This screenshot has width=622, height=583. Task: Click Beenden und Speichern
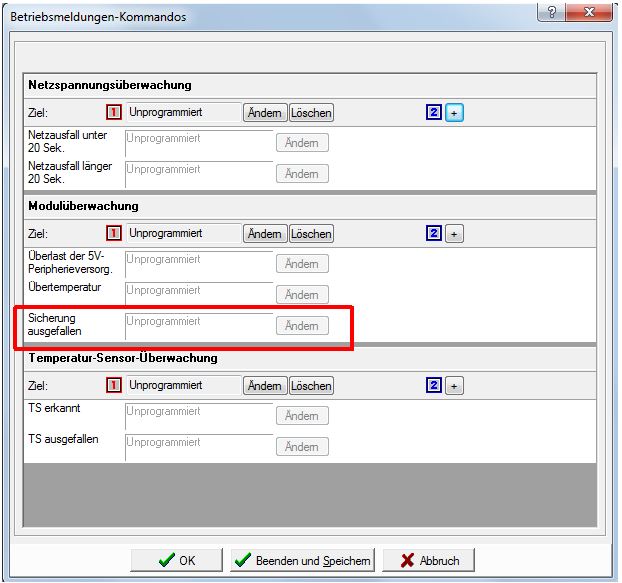pyautogui.click(x=303, y=561)
